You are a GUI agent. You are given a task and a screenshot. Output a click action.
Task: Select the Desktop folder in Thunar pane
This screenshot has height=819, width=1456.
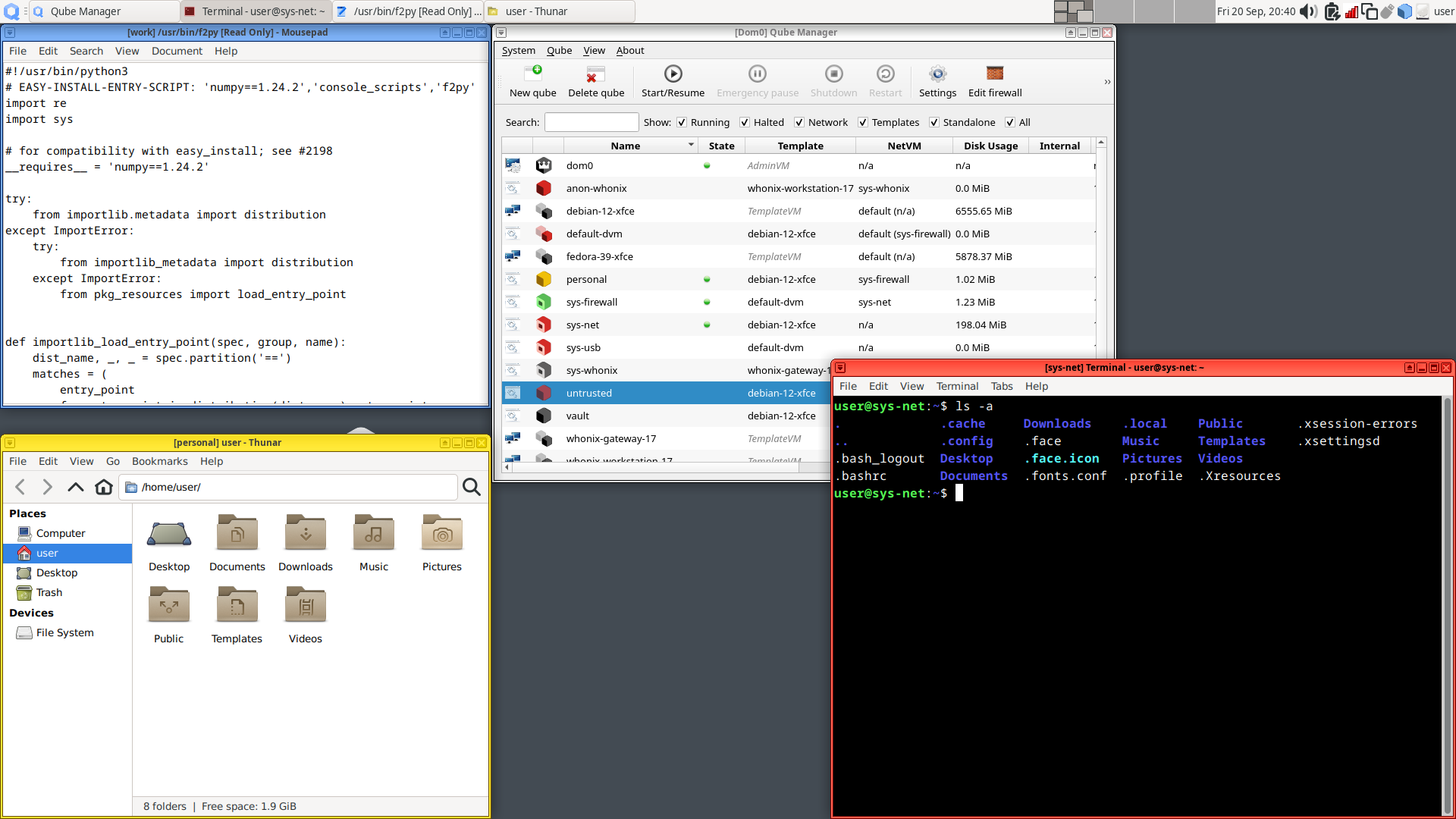[169, 534]
